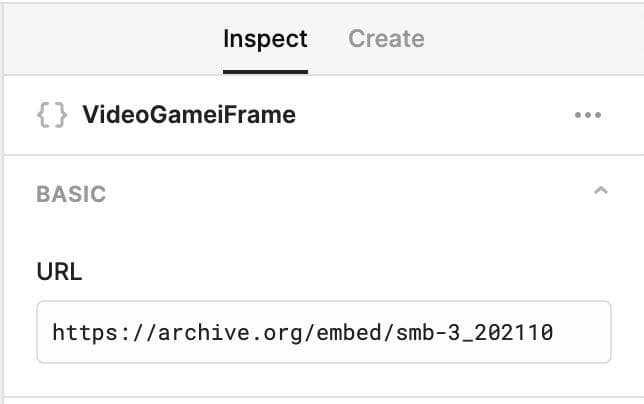644x404 pixels.
Task: Toggle the BASIC group caret icon
Action: click(x=601, y=191)
